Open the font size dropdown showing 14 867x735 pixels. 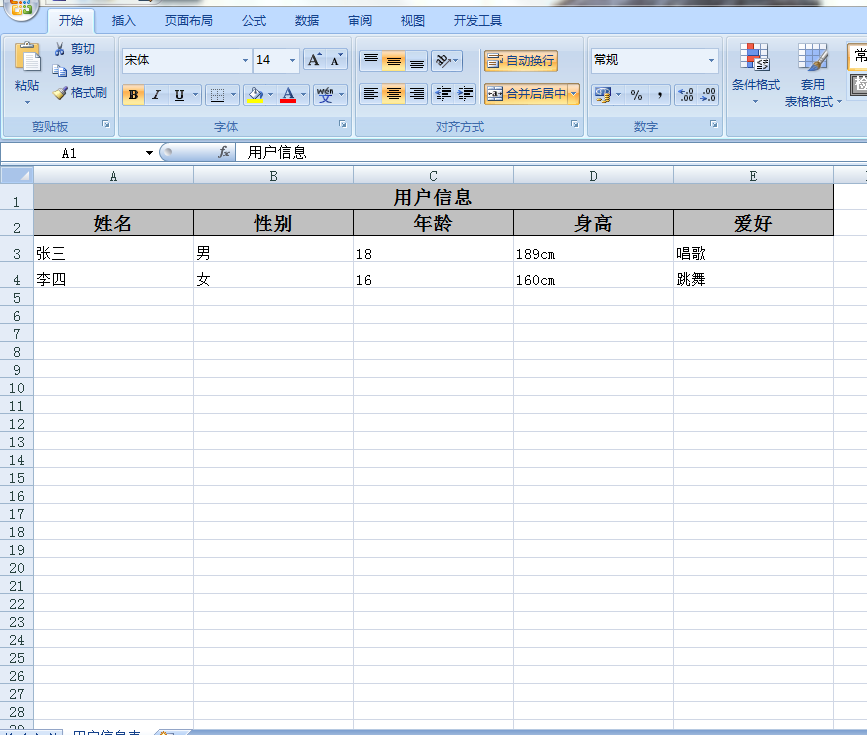tap(293, 60)
